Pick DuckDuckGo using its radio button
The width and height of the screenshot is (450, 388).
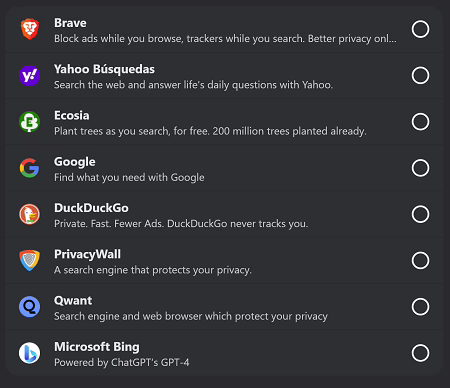[420, 214]
